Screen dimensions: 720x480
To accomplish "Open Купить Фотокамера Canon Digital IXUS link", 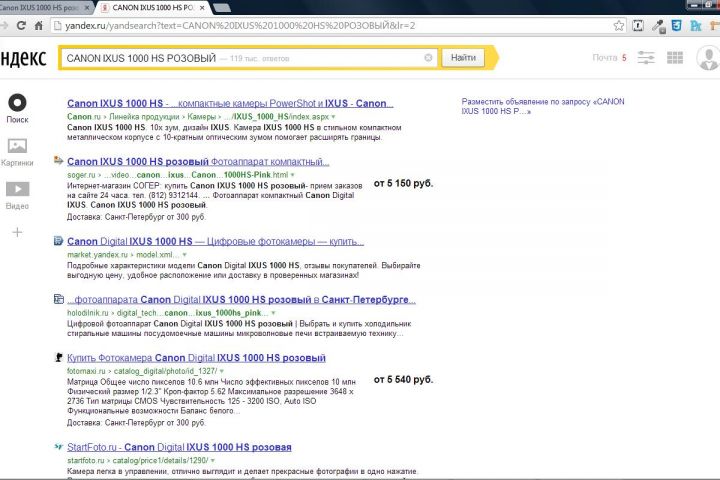I will tap(196, 358).
